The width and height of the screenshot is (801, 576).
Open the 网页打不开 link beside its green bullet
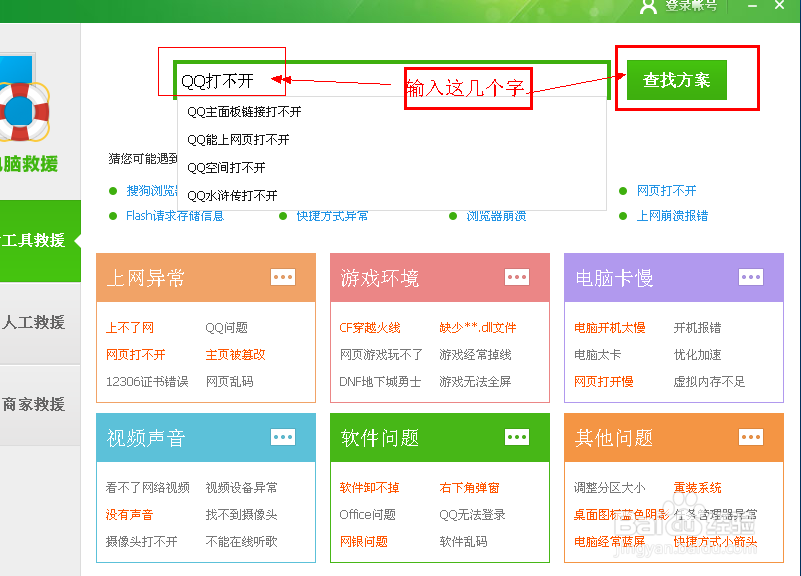pos(667,191)
